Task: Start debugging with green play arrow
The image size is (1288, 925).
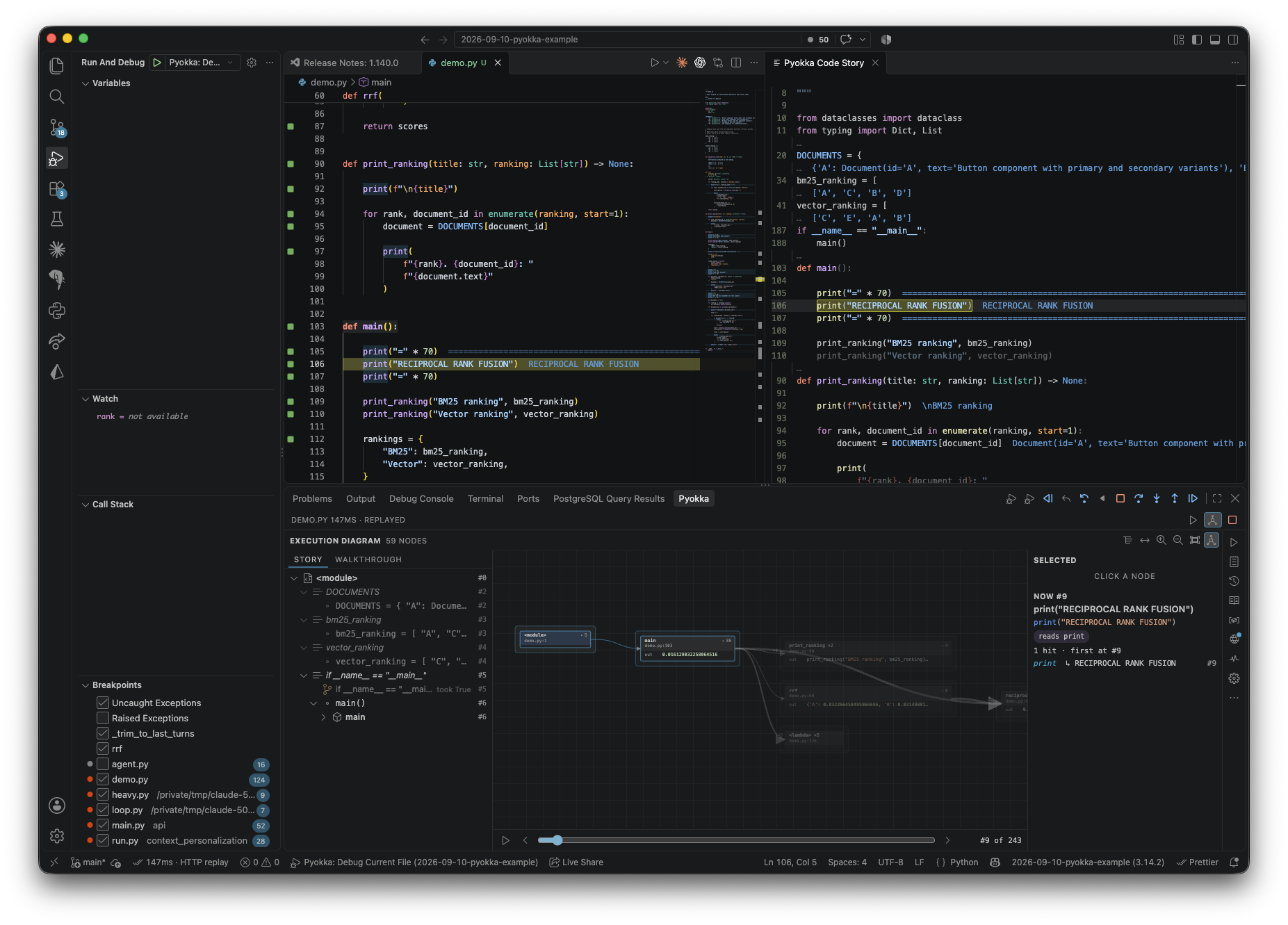Action: [157, 63]
